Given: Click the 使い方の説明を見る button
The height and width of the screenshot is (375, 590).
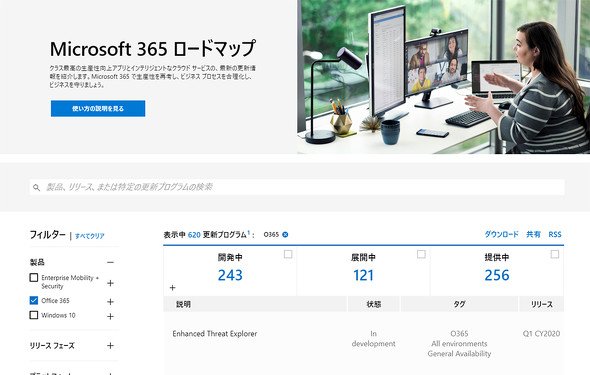Looking at the screenshot, I should pos(98,109).
